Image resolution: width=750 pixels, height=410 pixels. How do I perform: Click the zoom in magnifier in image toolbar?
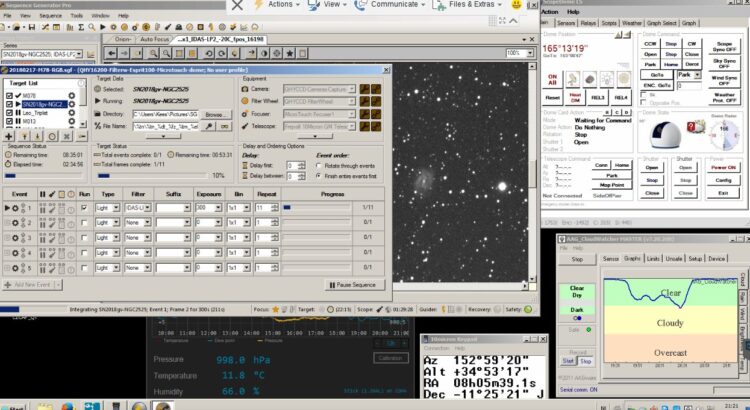tap(153, 54)
